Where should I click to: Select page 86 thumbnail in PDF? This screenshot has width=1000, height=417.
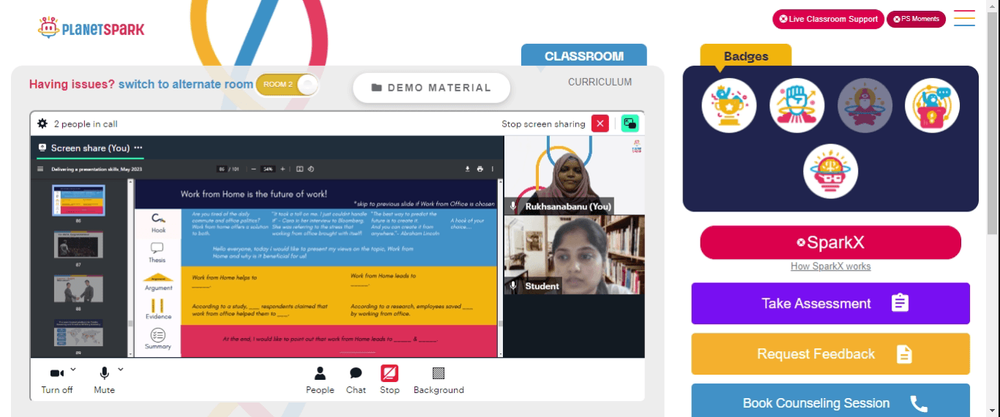click(78, 200)
